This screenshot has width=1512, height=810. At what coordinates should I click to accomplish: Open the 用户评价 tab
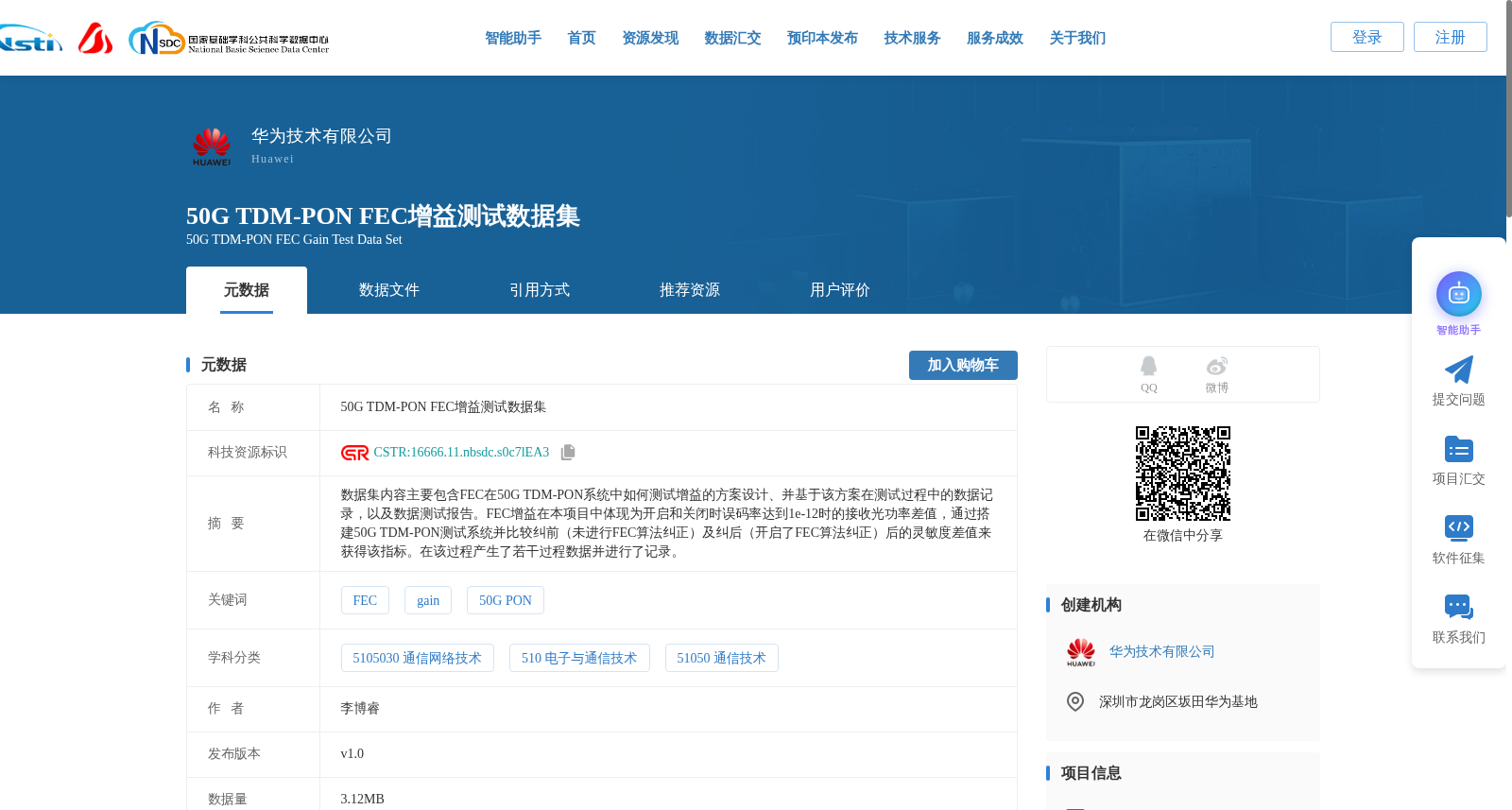840,290
